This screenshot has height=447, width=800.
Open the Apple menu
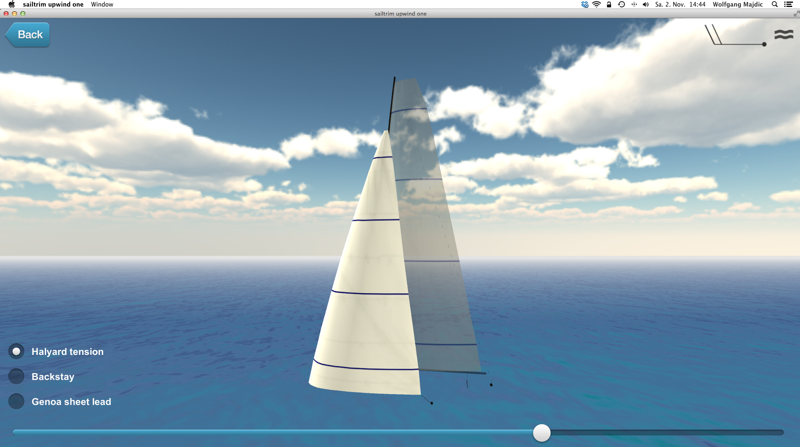pos(11,4)
